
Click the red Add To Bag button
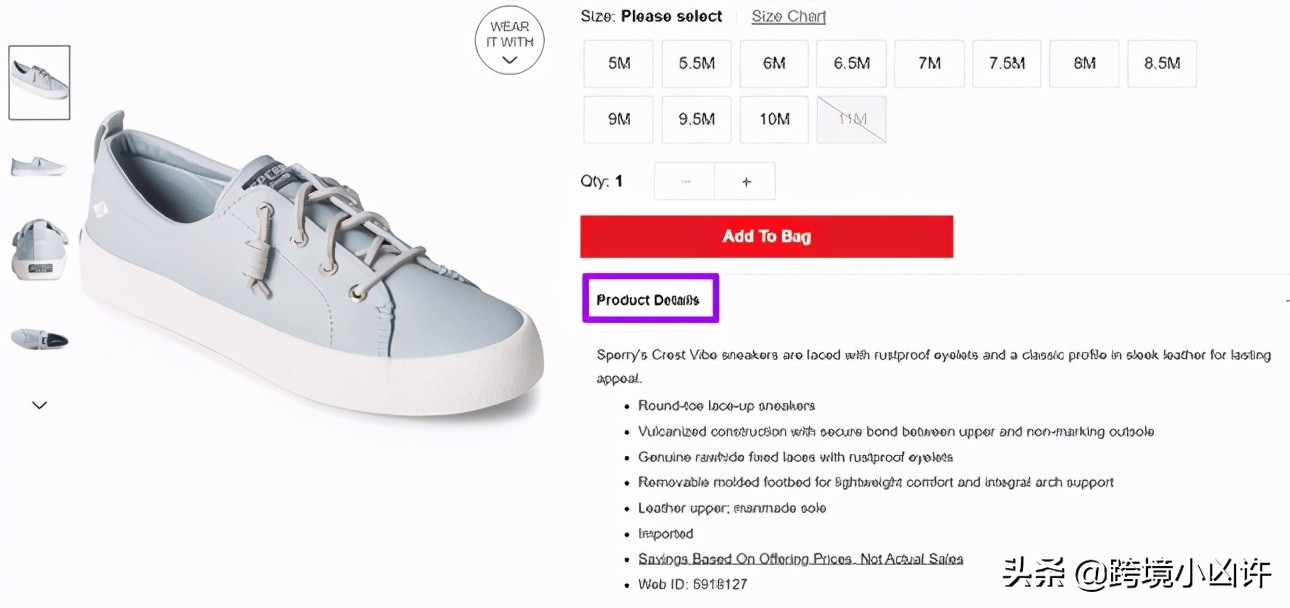[x=766, y=237]
